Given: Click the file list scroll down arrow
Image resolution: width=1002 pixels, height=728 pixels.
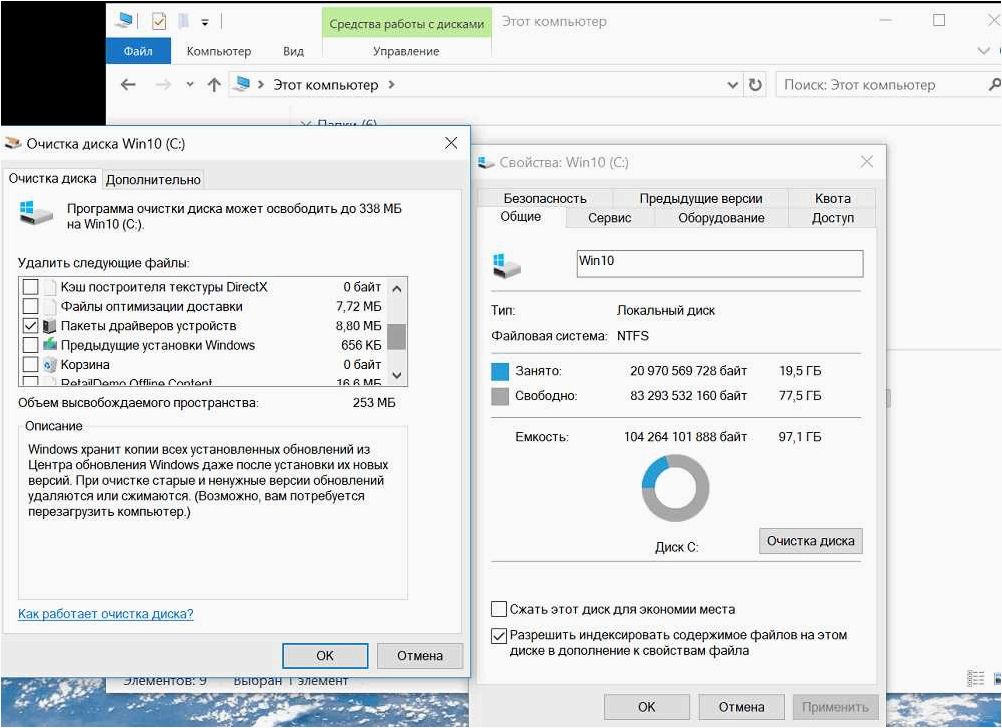Looking at the screenshot, I should [397, 375].
